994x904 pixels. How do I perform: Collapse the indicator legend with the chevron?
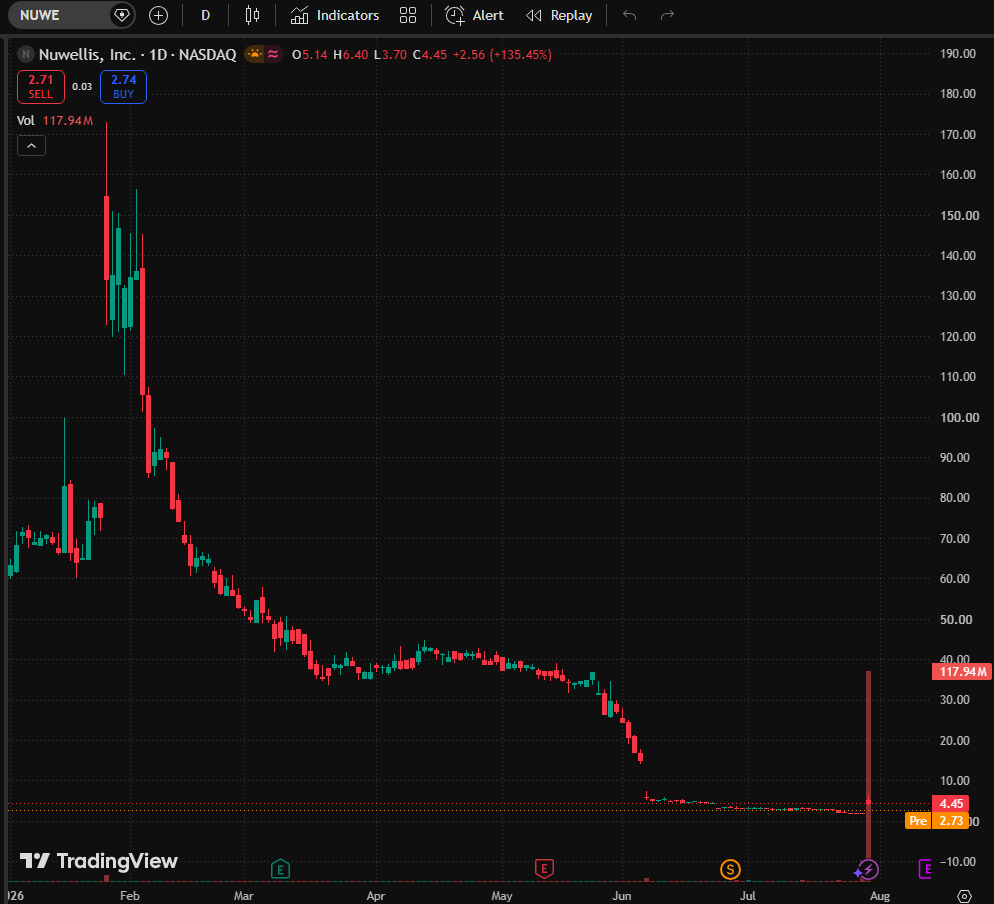(x=31, y=146)
